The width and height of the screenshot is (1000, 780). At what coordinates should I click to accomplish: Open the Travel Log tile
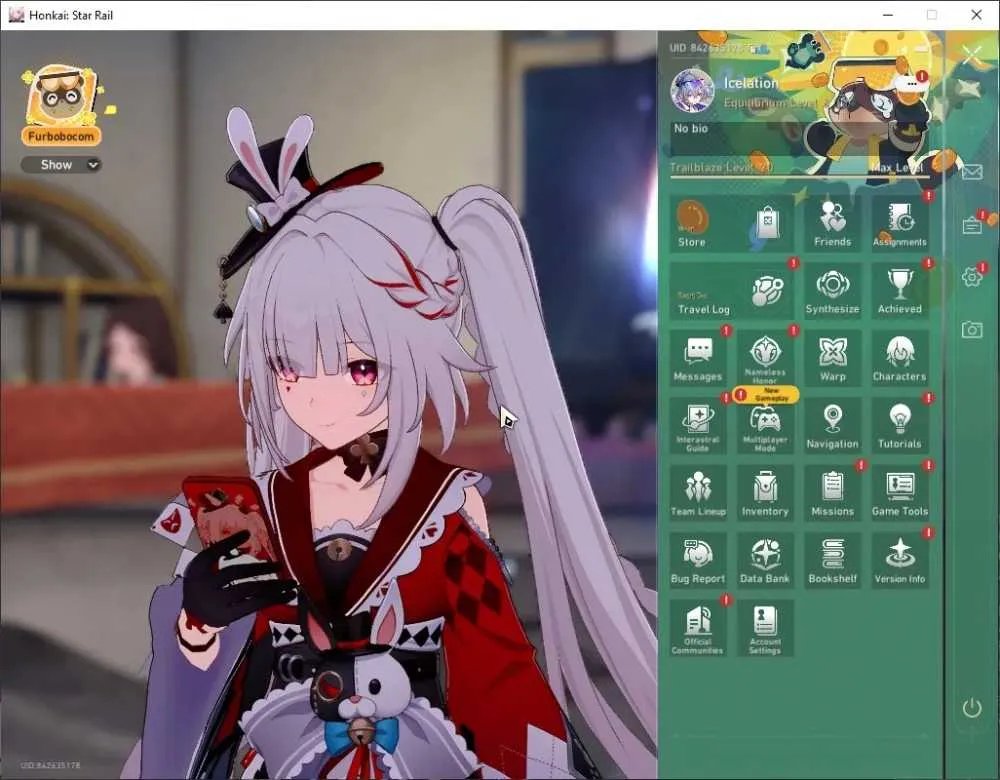click(x=732, y=290)
